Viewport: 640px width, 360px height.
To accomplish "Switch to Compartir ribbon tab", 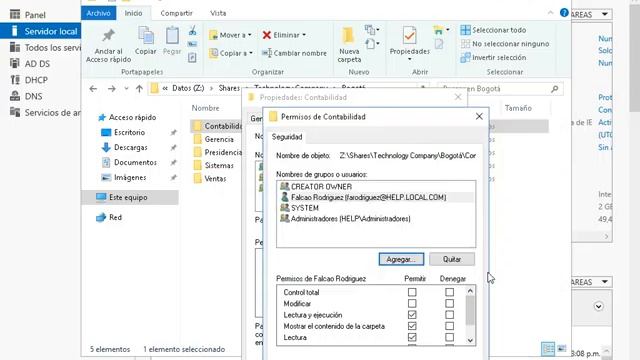I will click(176, 13).
